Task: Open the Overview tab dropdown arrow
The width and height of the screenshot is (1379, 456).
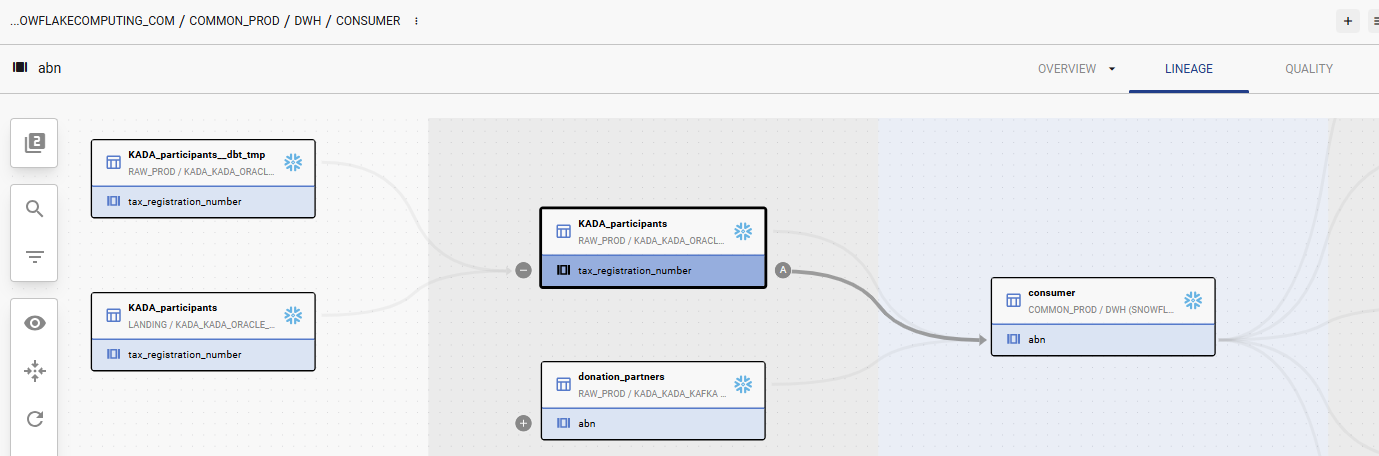Action: [x=1111, y=69]
